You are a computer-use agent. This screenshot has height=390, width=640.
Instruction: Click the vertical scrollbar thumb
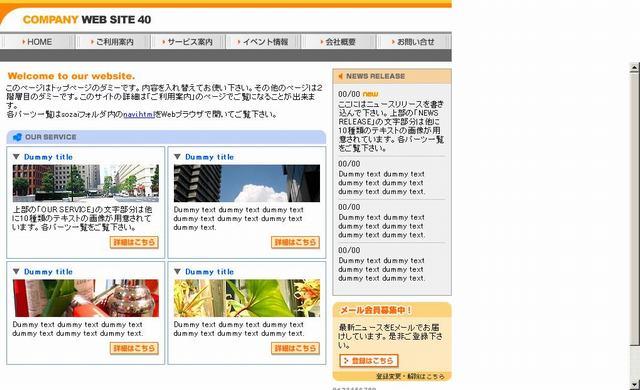pyautogui.click(x=634, y=208)
